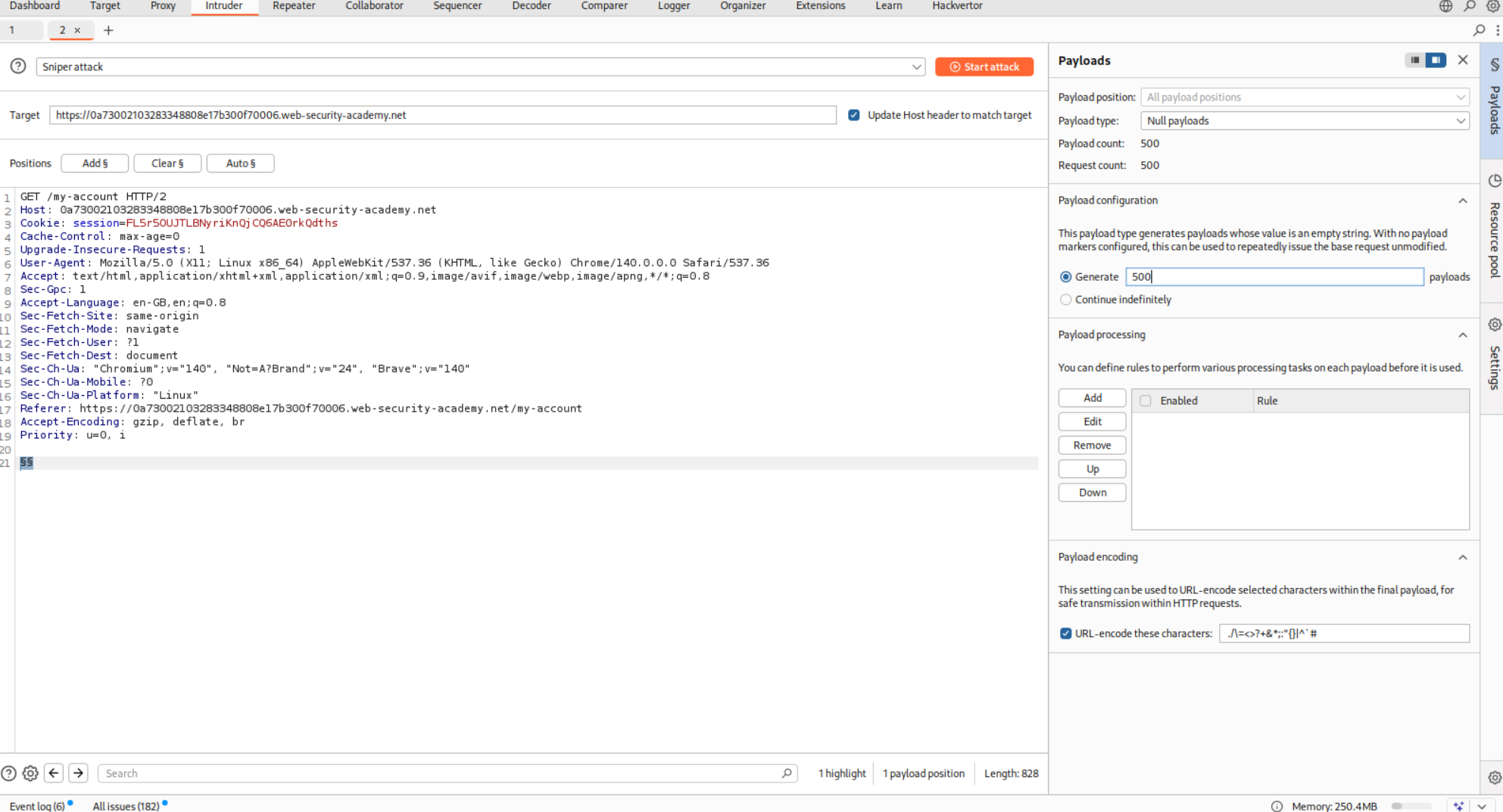Select the Continue indefinitely radio option
This screenshot has width=1503, height=812.
coord(1066,300)
